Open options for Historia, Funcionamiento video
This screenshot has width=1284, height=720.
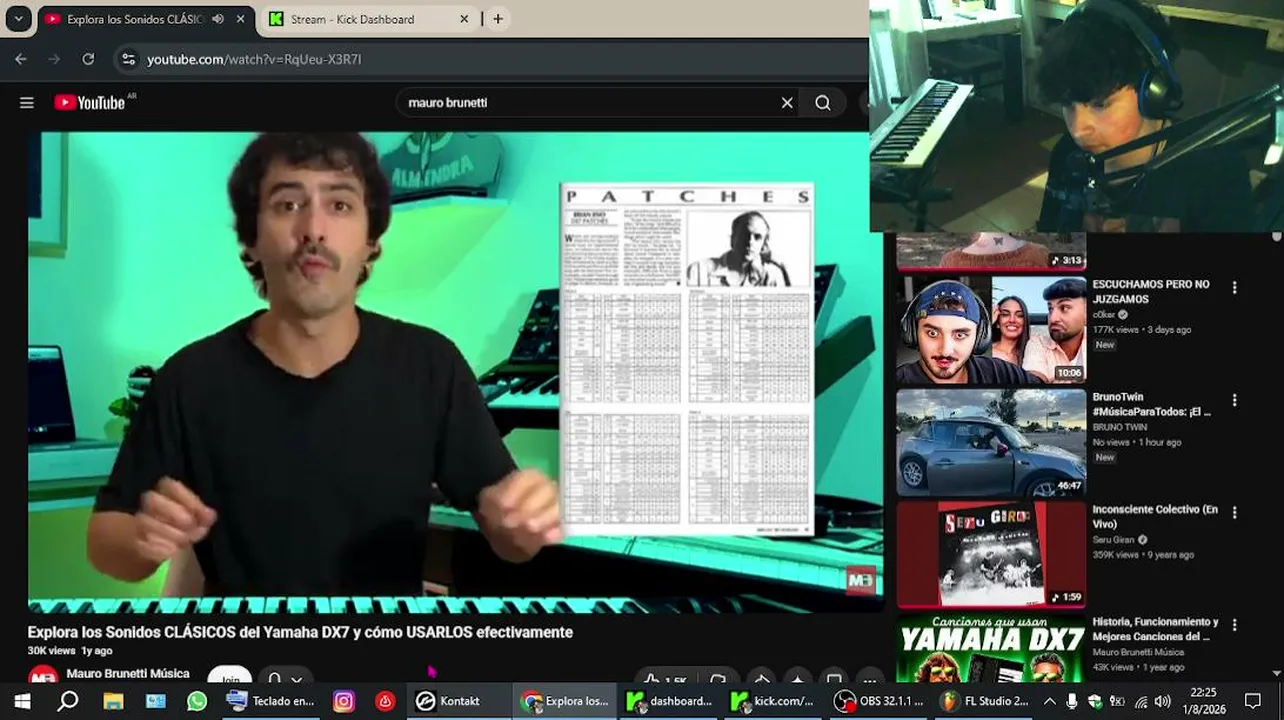pos(1234,625)
